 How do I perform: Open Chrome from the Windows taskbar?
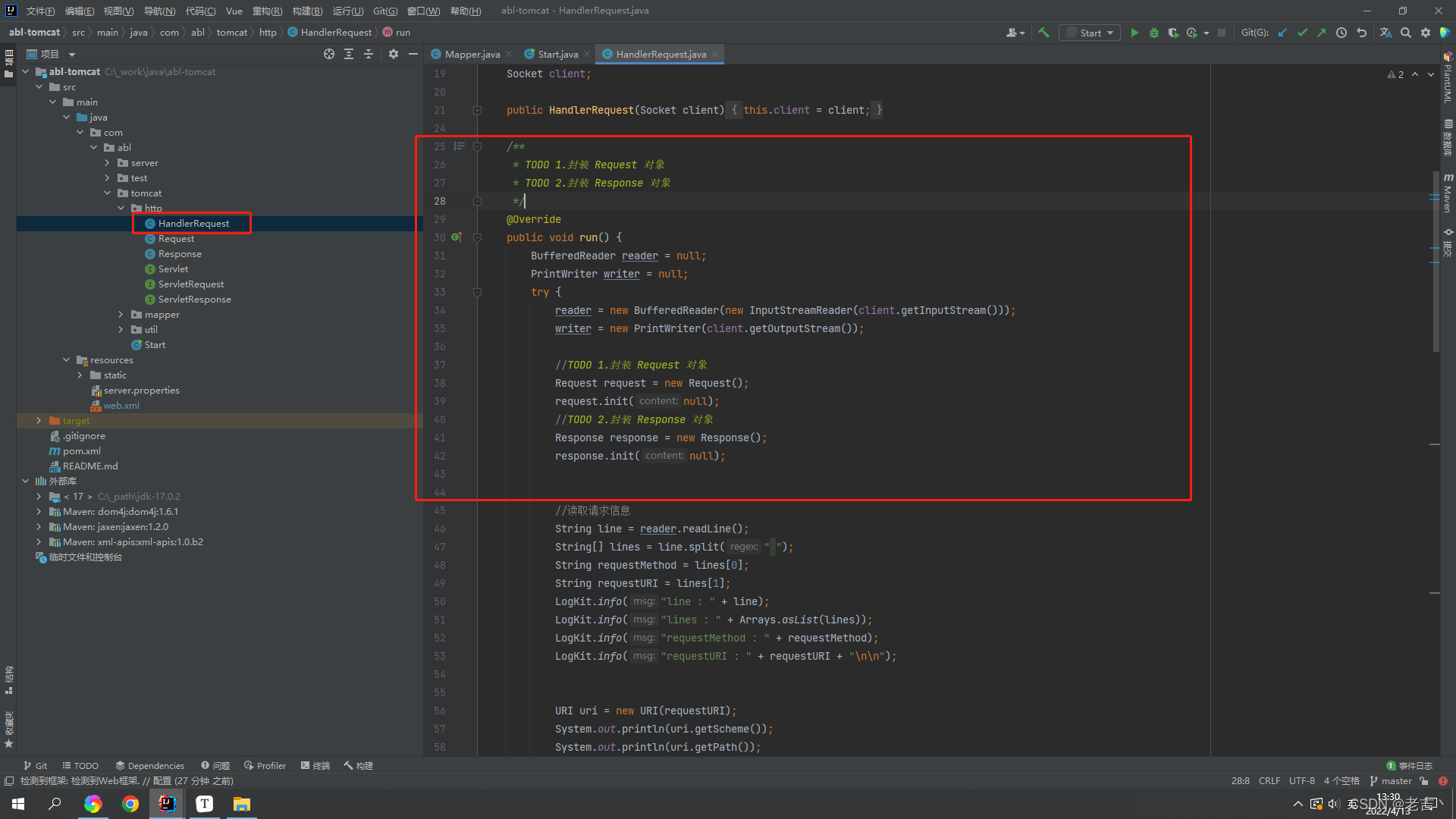130,804
